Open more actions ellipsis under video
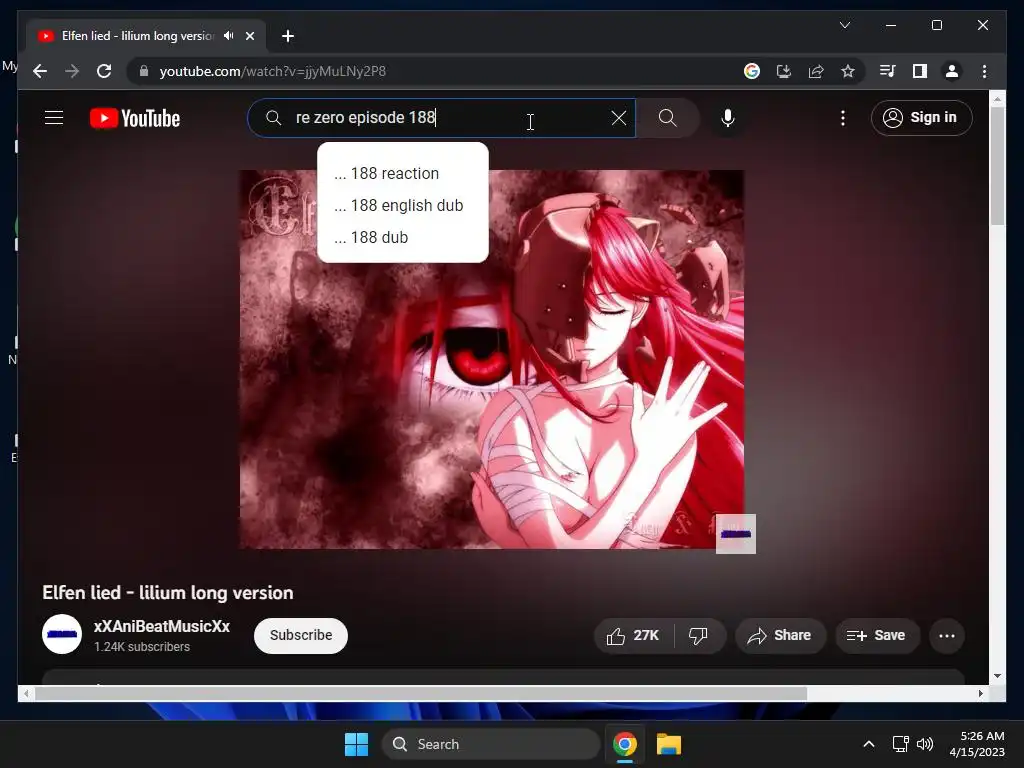Screen dimensions: 1024x768 (946, 635)
